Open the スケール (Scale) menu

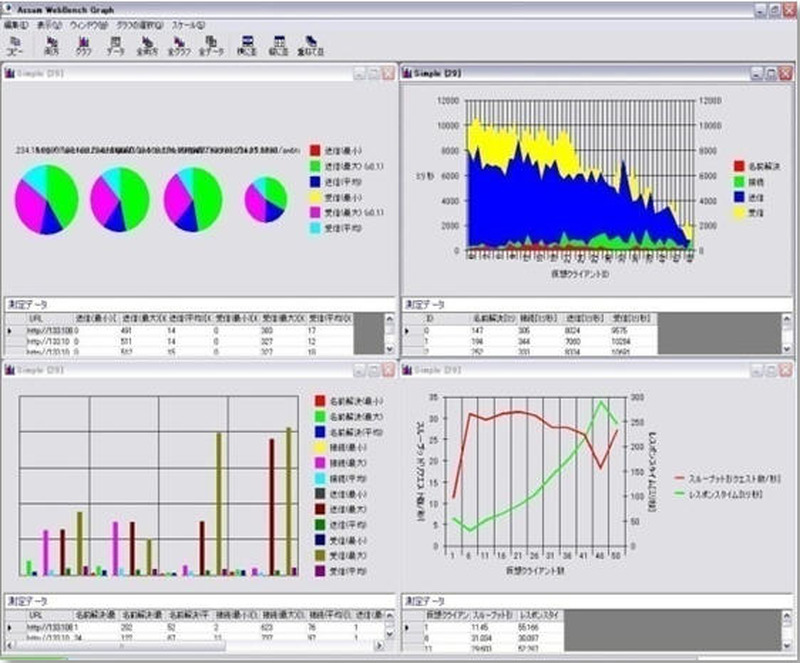click(188, 25)
